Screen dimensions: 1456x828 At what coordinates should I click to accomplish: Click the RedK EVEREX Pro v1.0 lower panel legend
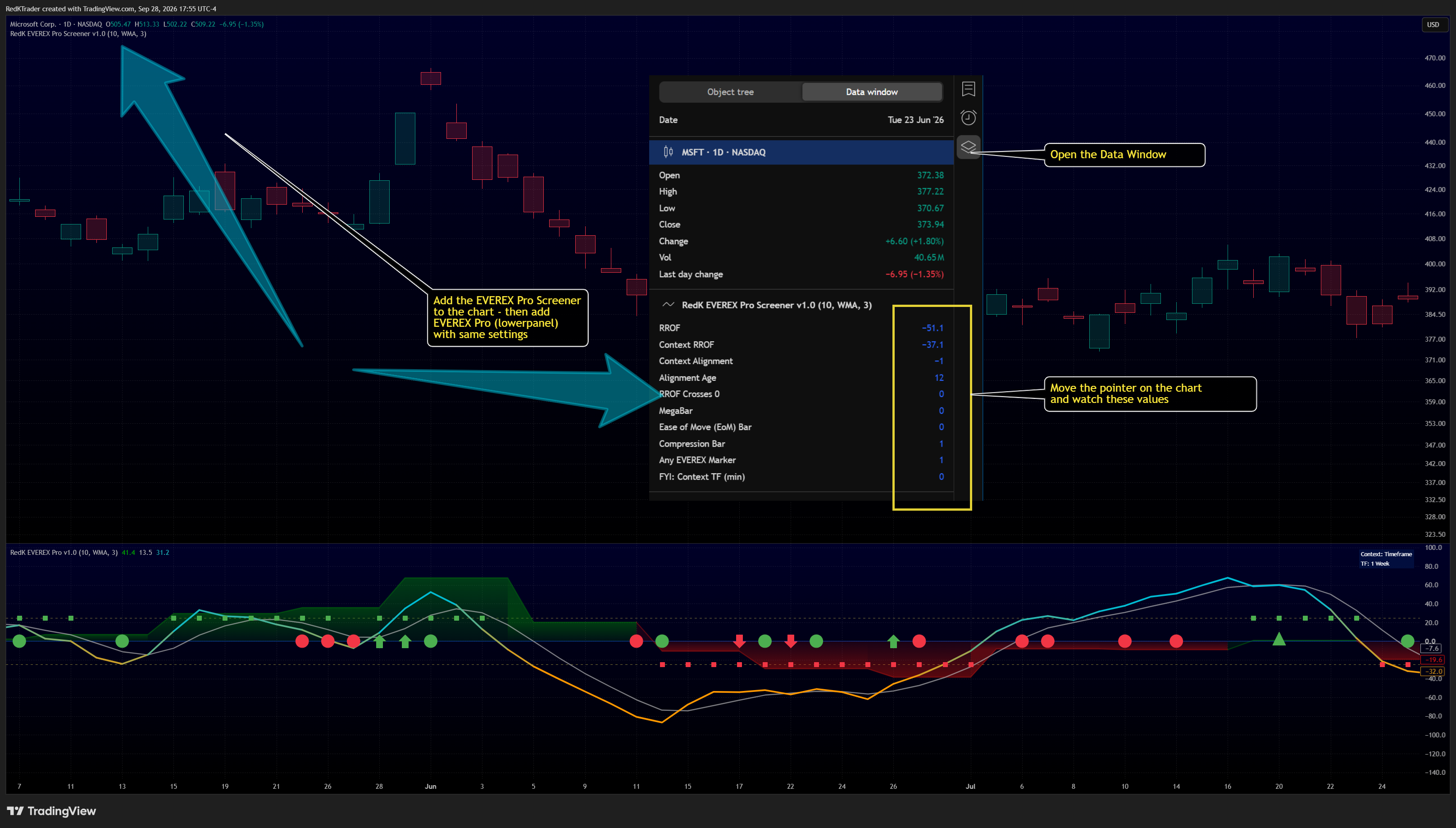point(64,552)
